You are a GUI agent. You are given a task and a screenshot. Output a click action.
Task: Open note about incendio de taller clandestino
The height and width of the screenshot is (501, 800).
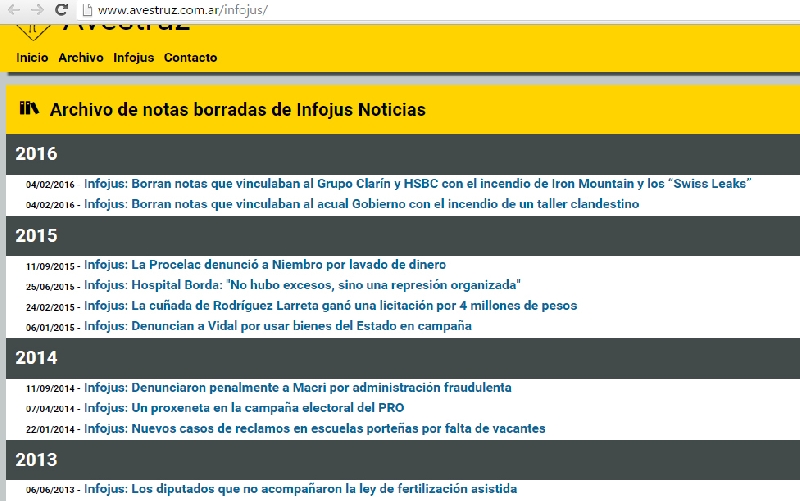pos(361,204)
